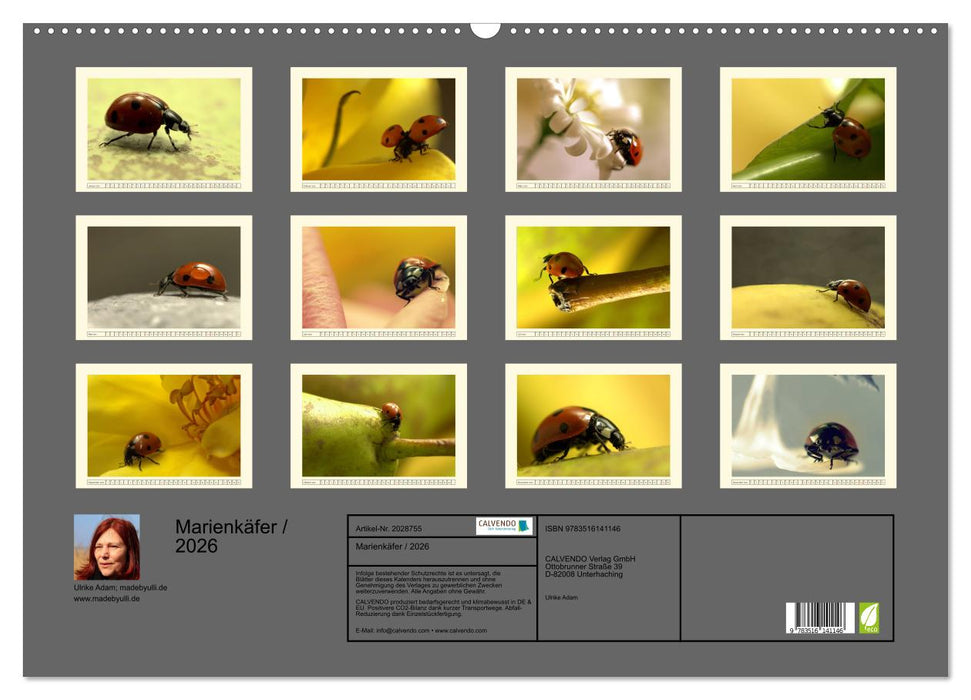Click the CALVENDO logo

pyautogui.click(x=504, y=526)
